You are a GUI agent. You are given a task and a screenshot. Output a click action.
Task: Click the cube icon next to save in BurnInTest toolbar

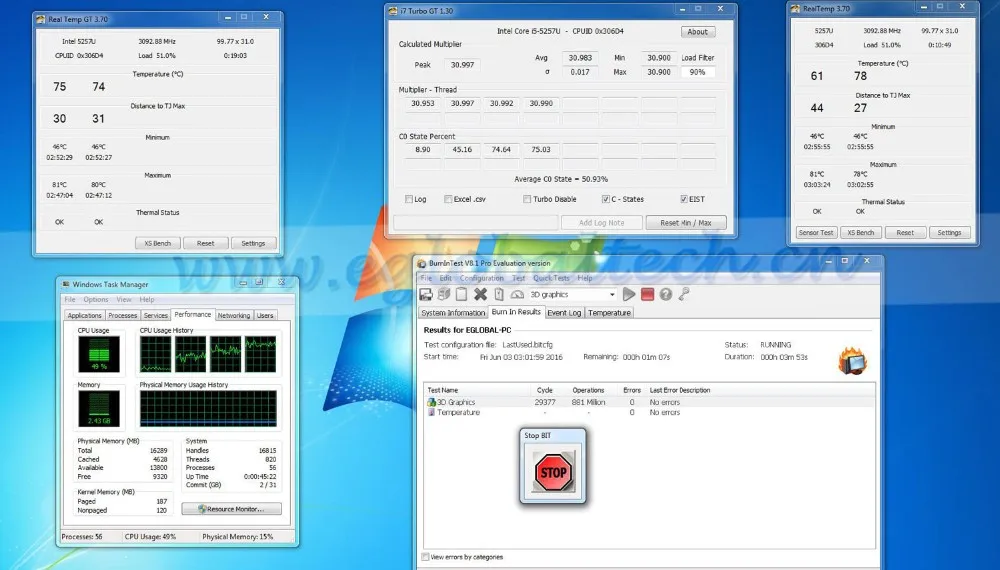(444, 294)
